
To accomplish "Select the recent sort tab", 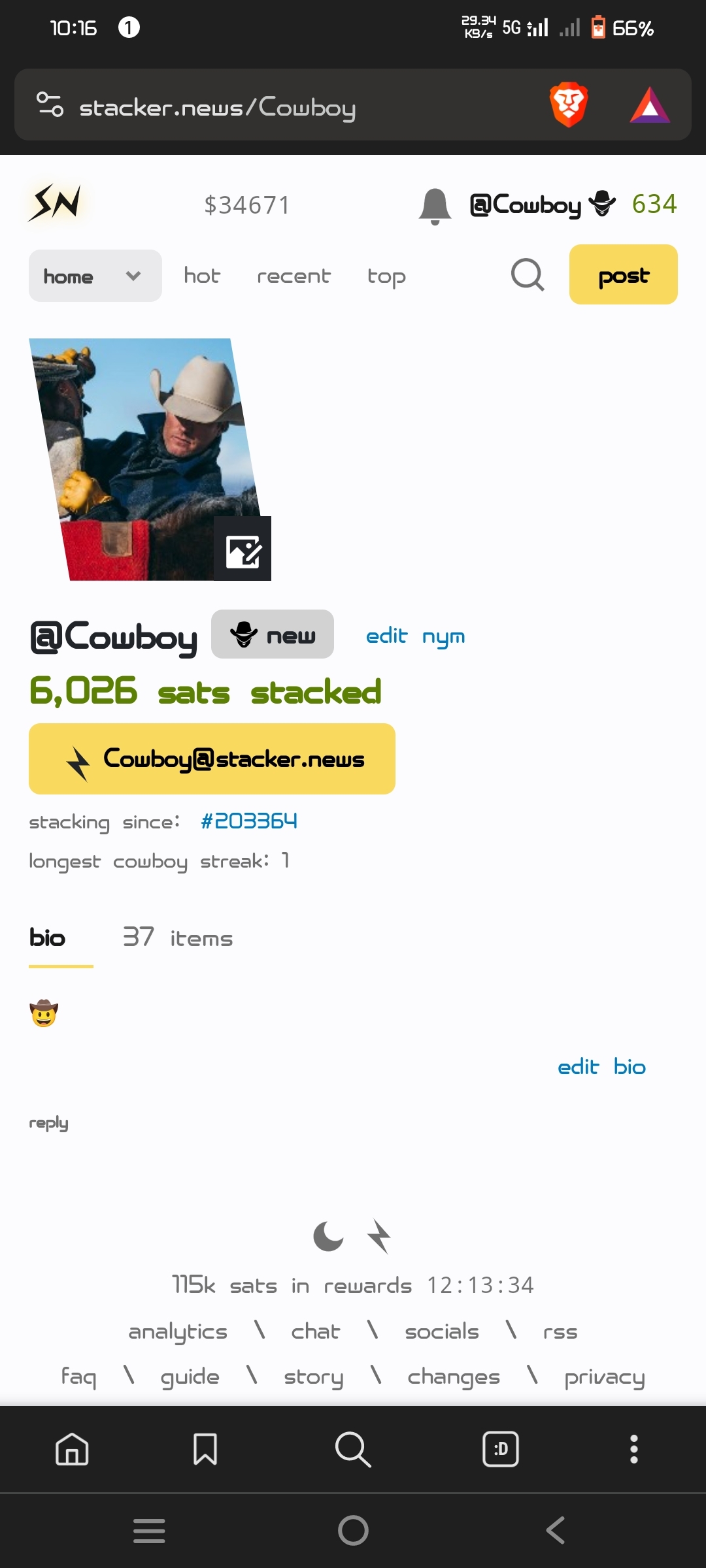I will pyautogui.click(x=294, y=276).
